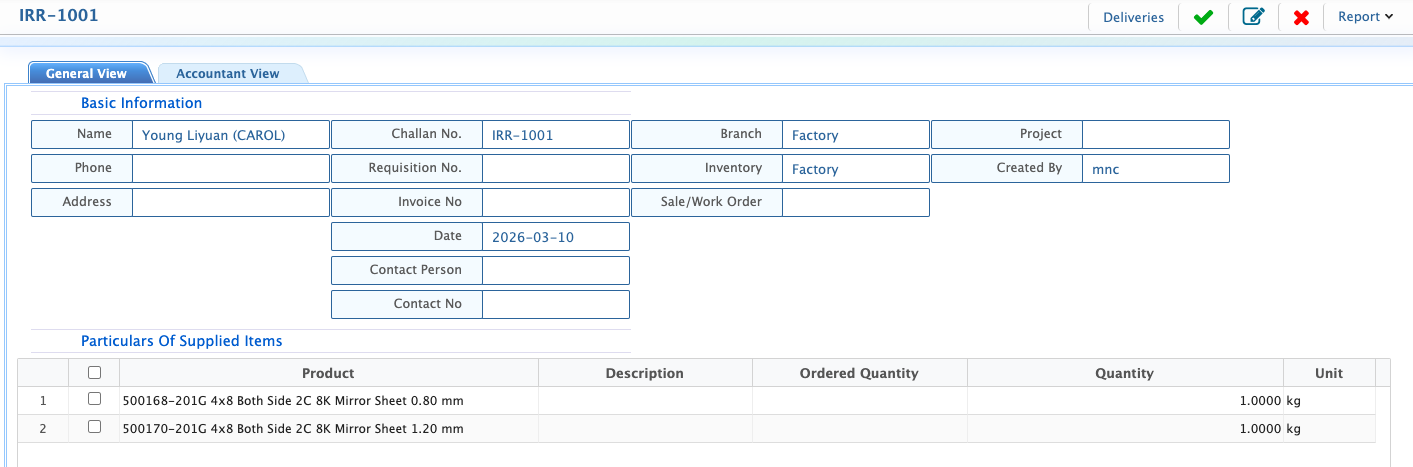This screenshot has height=467, width=1413.
Task: Click the green checkmark approve icon
Action: [x=1203, y=17]
